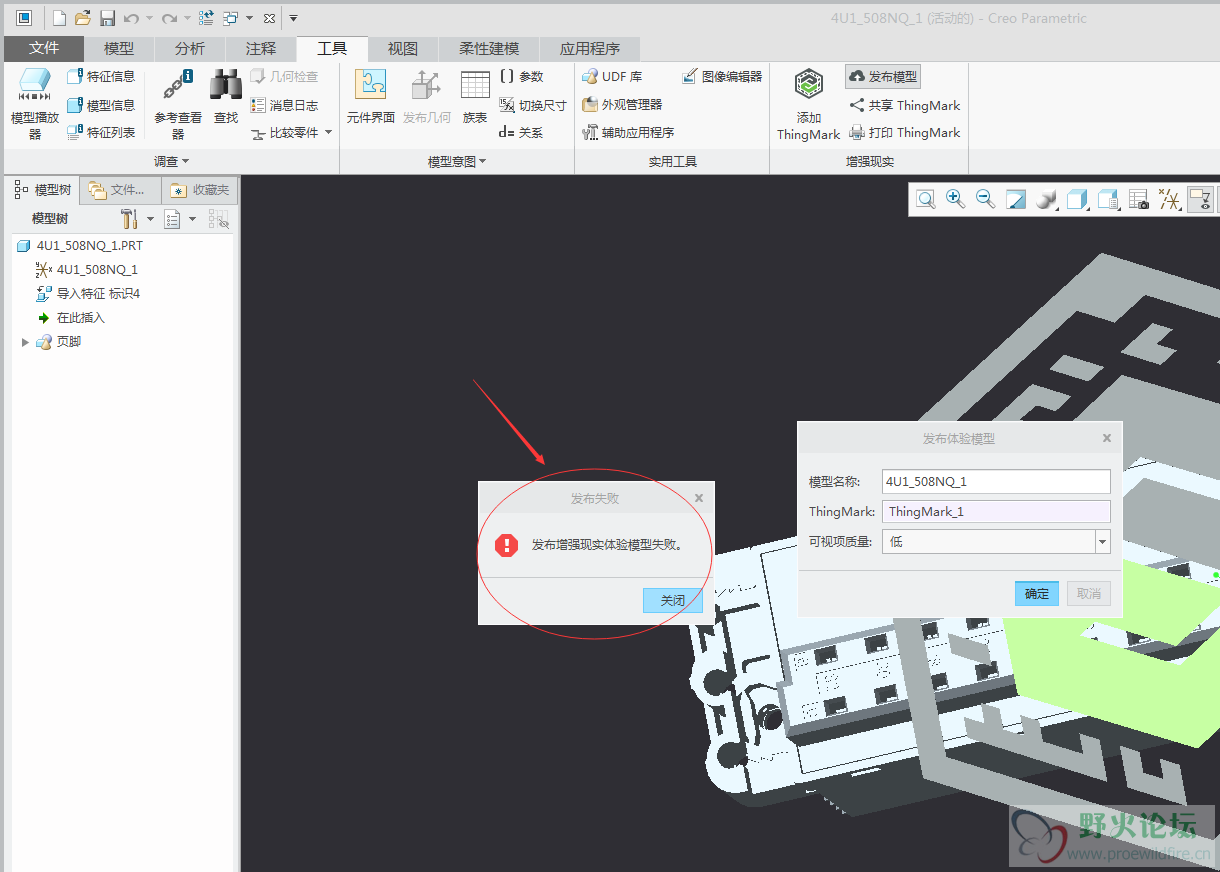Click the 发布模型 publish model button
The width and height of the screenshot is (1220, 872).
coord(882,77)
